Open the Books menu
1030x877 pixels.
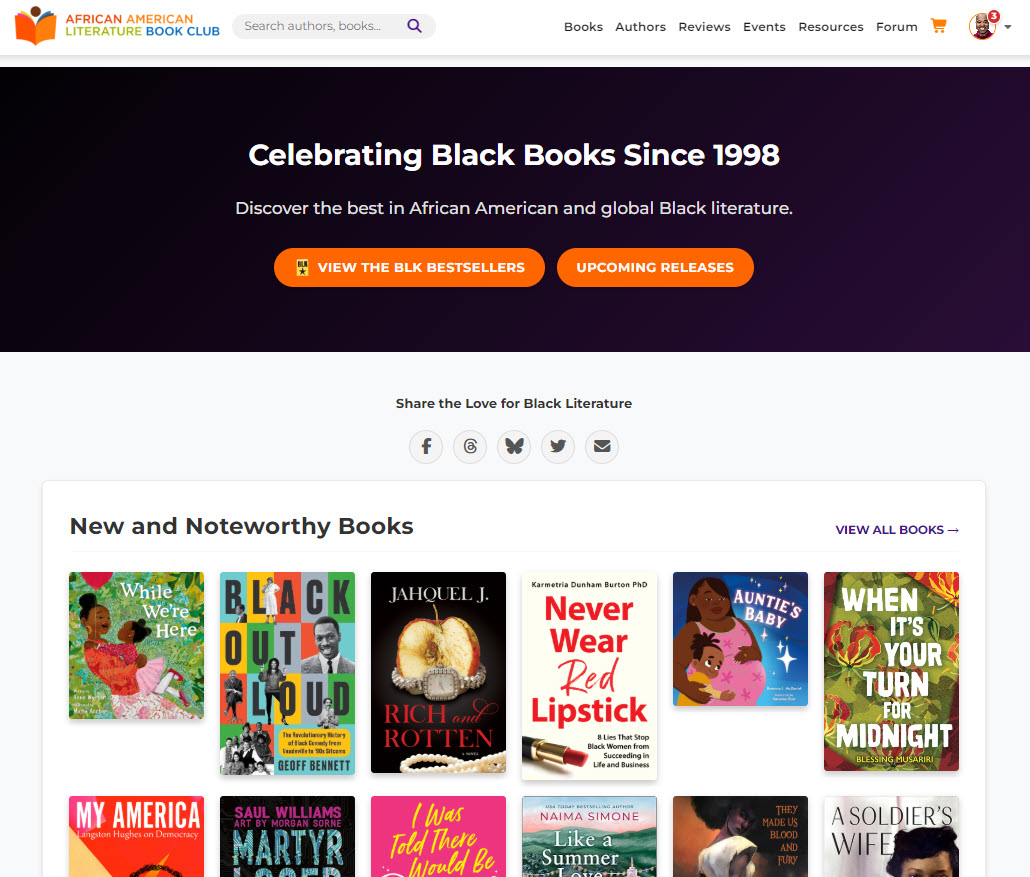tap(583, 27)
